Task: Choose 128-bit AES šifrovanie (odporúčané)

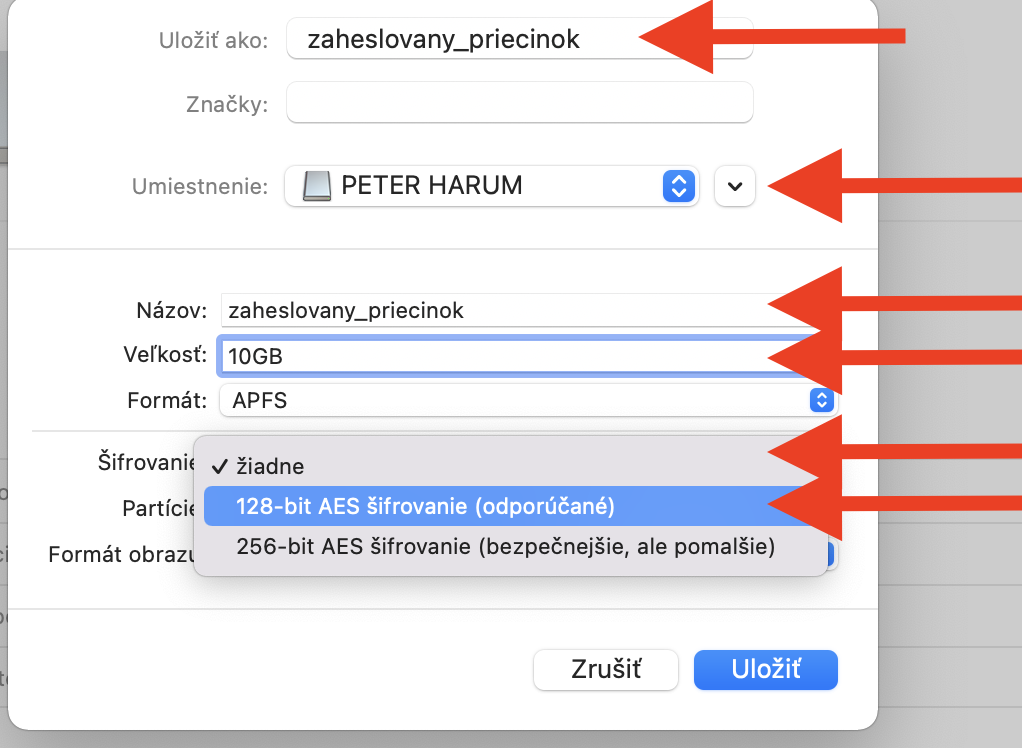Action: (x=425, y=507)
